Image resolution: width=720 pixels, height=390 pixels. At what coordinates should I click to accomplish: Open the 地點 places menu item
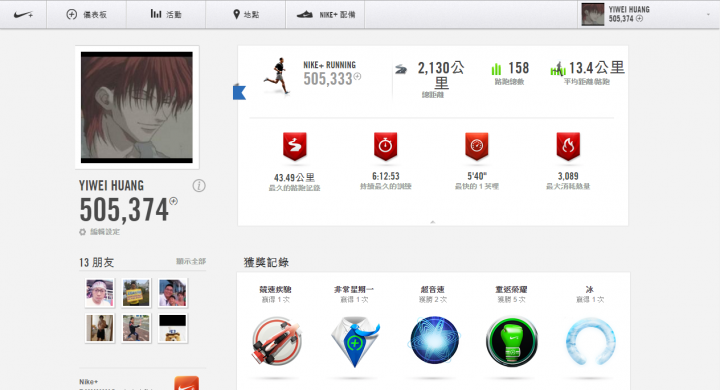(x=246, y=15)
